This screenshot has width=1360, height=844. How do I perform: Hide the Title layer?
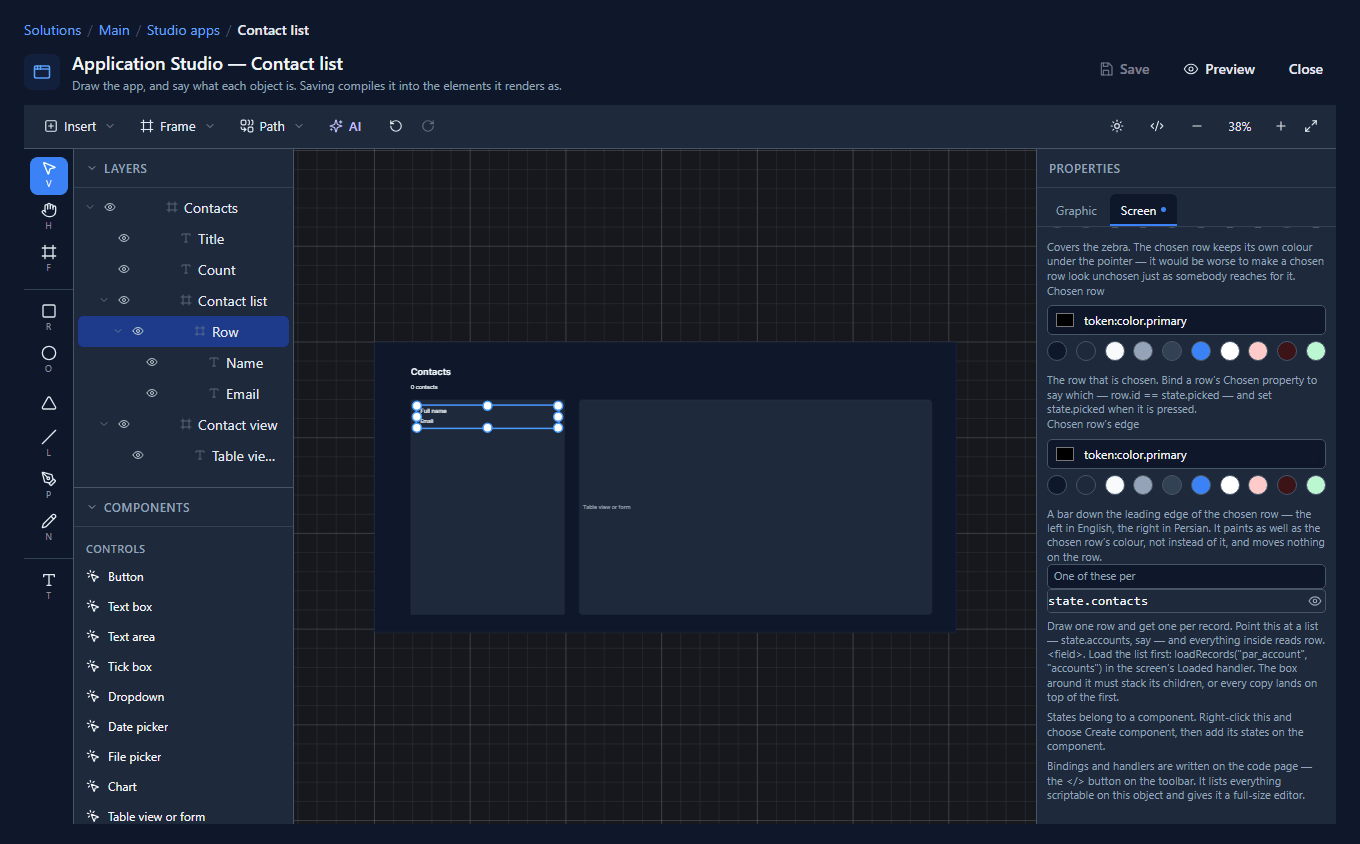[x=124, y=239]
